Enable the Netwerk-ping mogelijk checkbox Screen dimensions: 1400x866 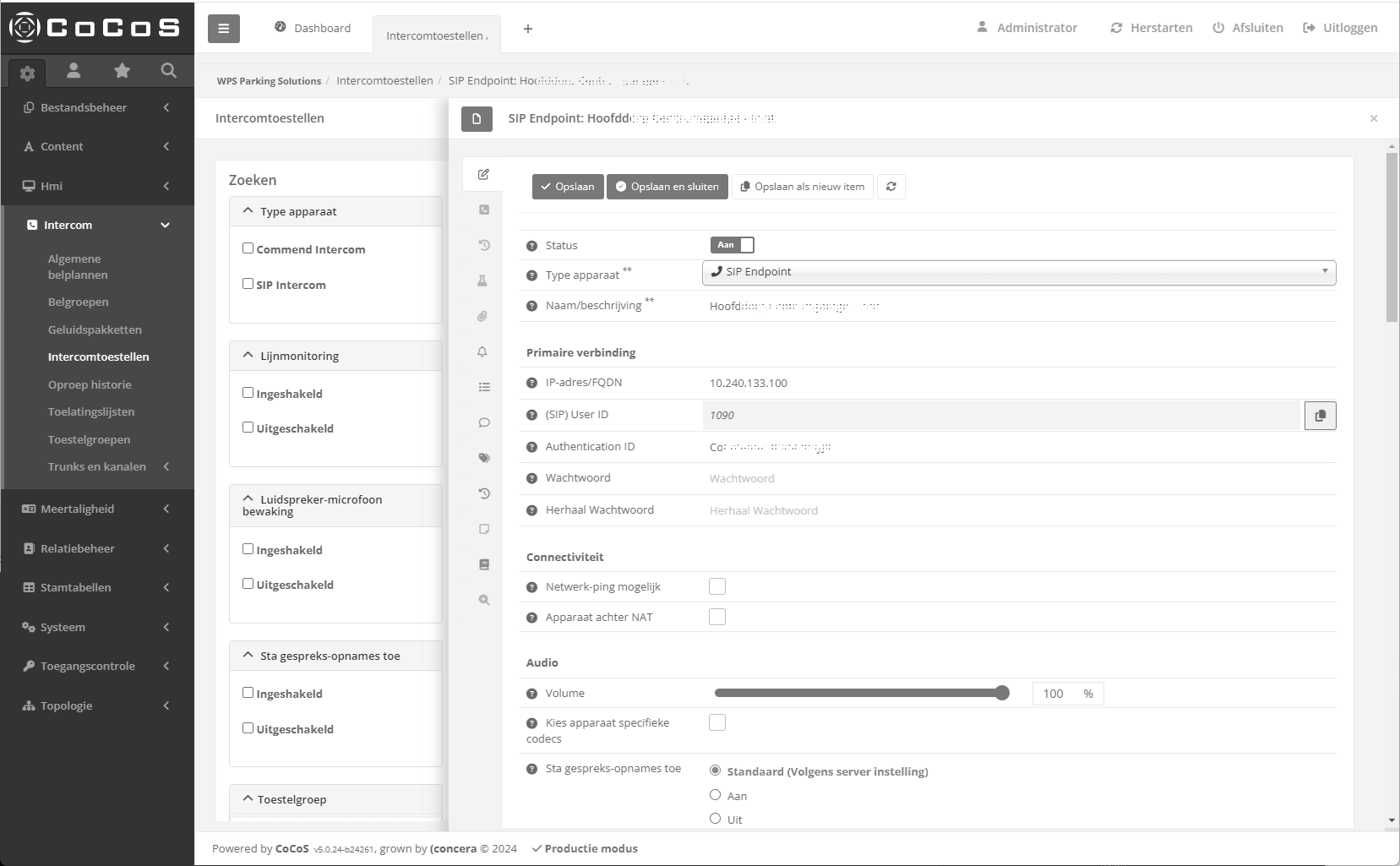pyautogui.click(x=717, y=586)
